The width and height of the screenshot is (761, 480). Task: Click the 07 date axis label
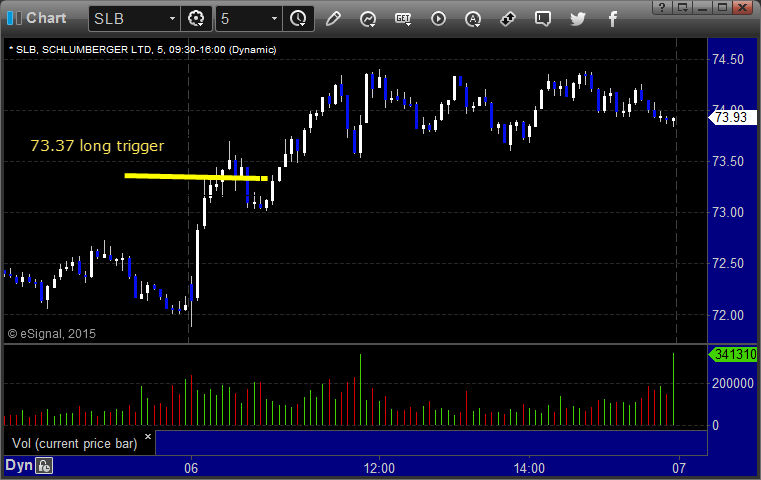click(x=679, y=468)
